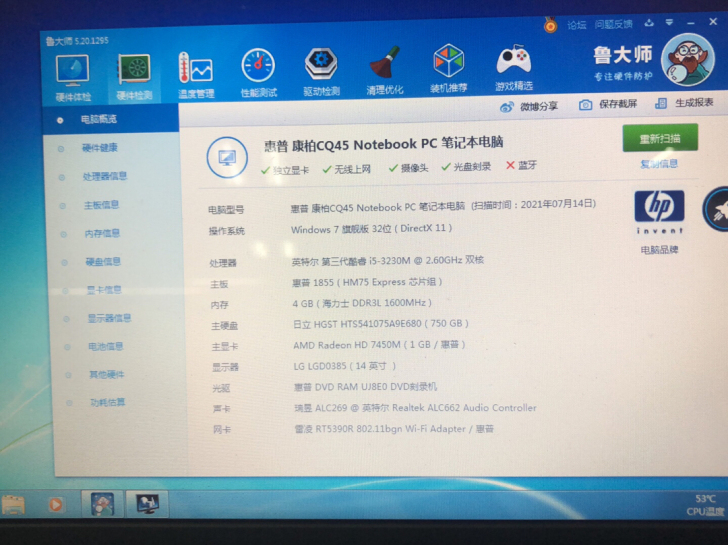Click 蓝牙 feature label with red X

(527, 165)
